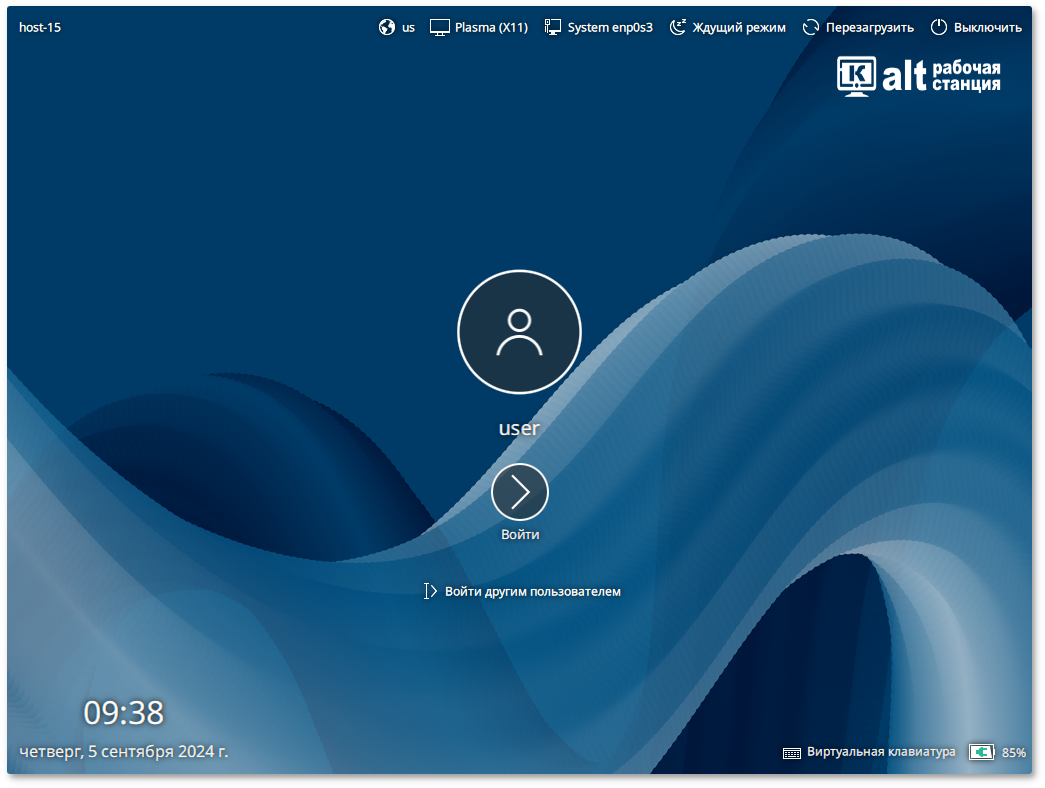1045x788 pixels.
Task: Select the user avatar circle
Action: click(x=519, y=332)
